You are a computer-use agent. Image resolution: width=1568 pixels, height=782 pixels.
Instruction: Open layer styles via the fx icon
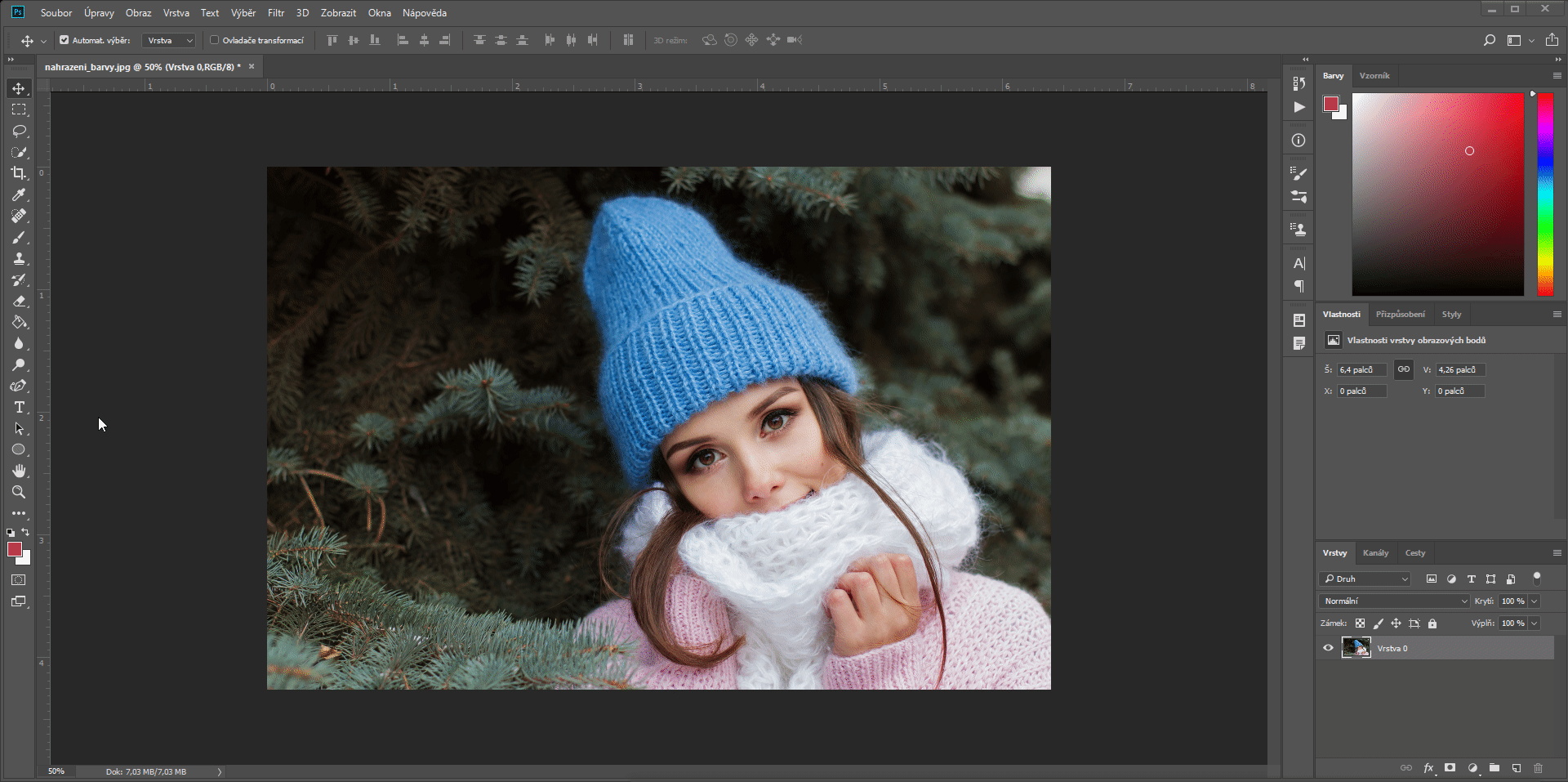pyautogui.click(x=1428, y=768)
